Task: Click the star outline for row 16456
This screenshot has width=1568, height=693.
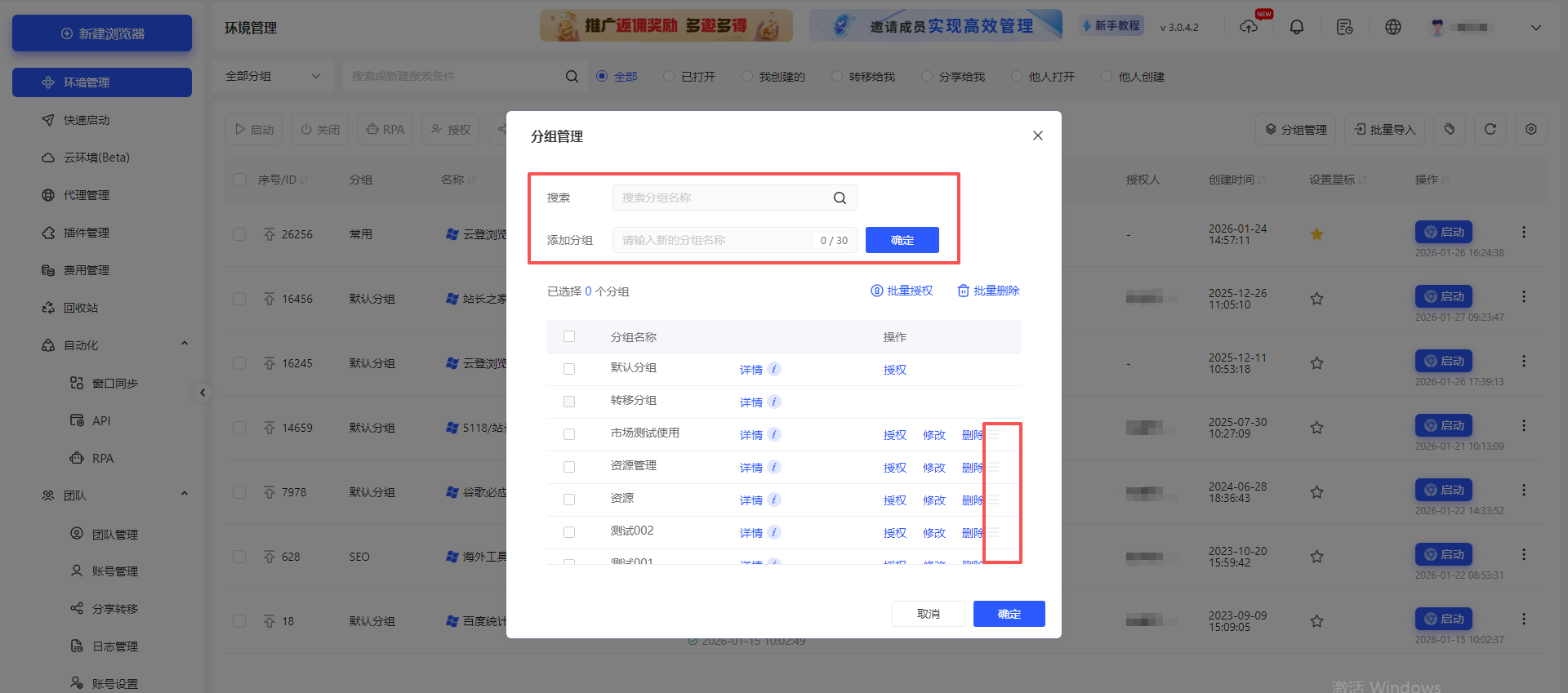Action: [x=1316, y=299]
